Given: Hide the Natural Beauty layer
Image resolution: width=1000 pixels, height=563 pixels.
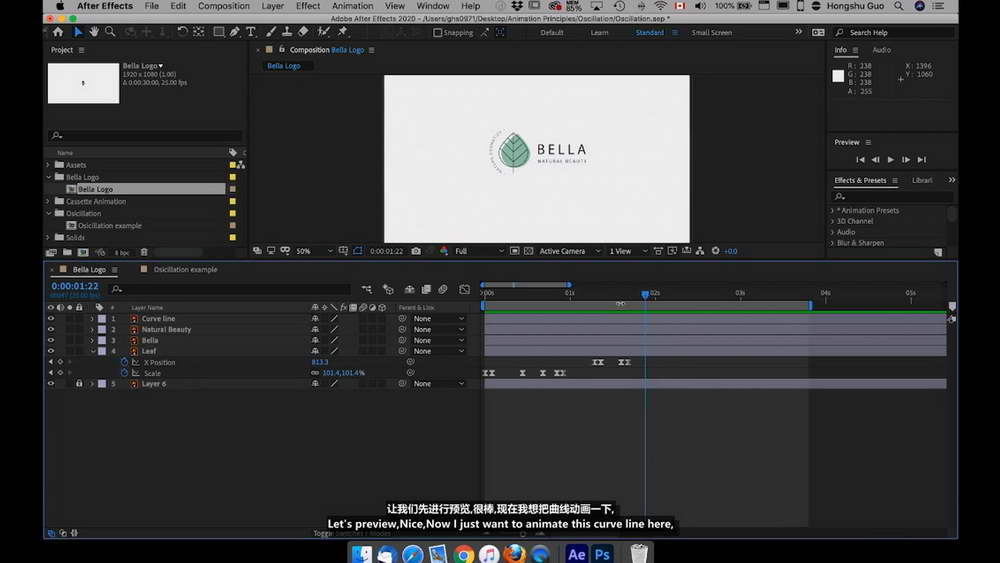Looking at the screenshot, I should pos(51,330).
